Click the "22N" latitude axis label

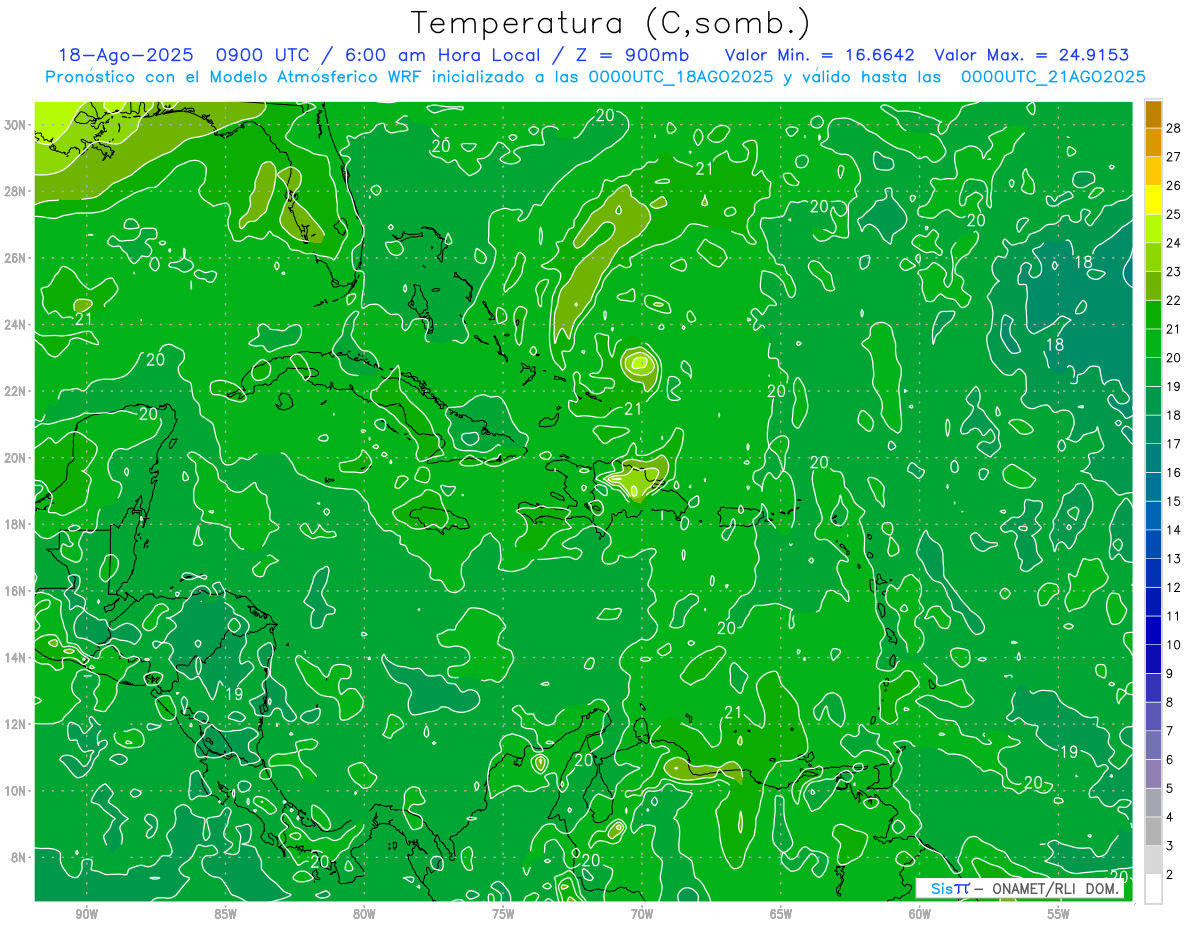pyautogui.click(x=17, y=391)
